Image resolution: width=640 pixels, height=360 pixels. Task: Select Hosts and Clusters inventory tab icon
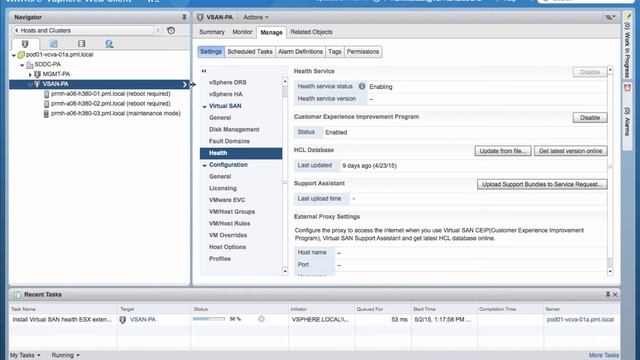(x=25, y=44)
